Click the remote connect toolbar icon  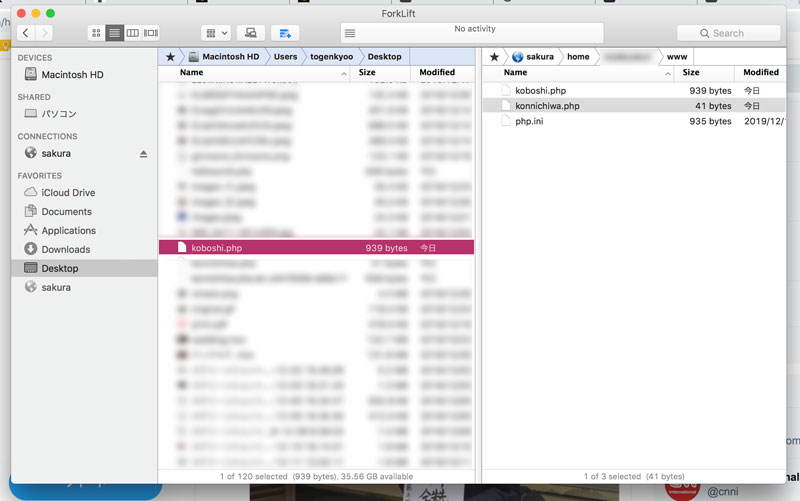point(251,33)
